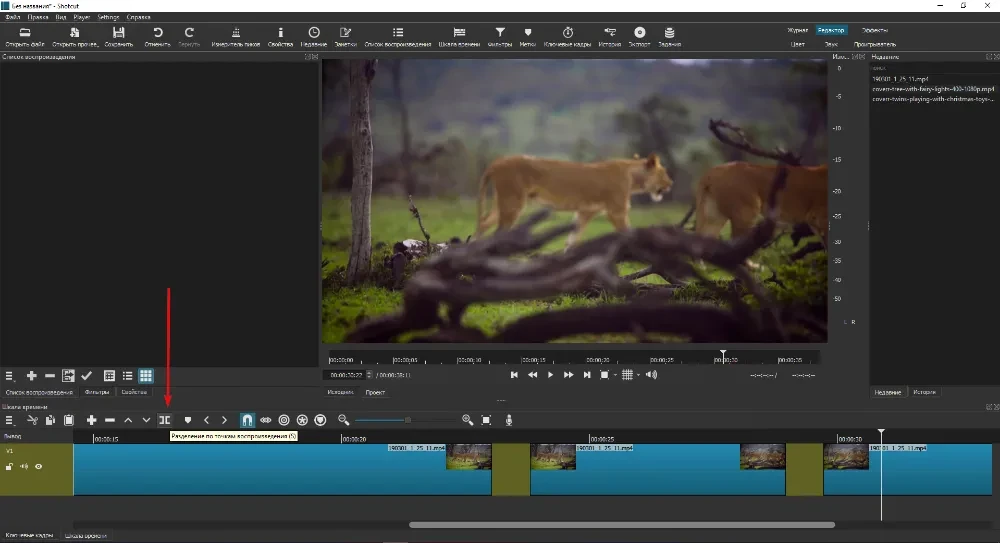Open the Settings menu in menu bar
The width and height of the screenshot is (1000, 543).
click(x=108, y=17)
